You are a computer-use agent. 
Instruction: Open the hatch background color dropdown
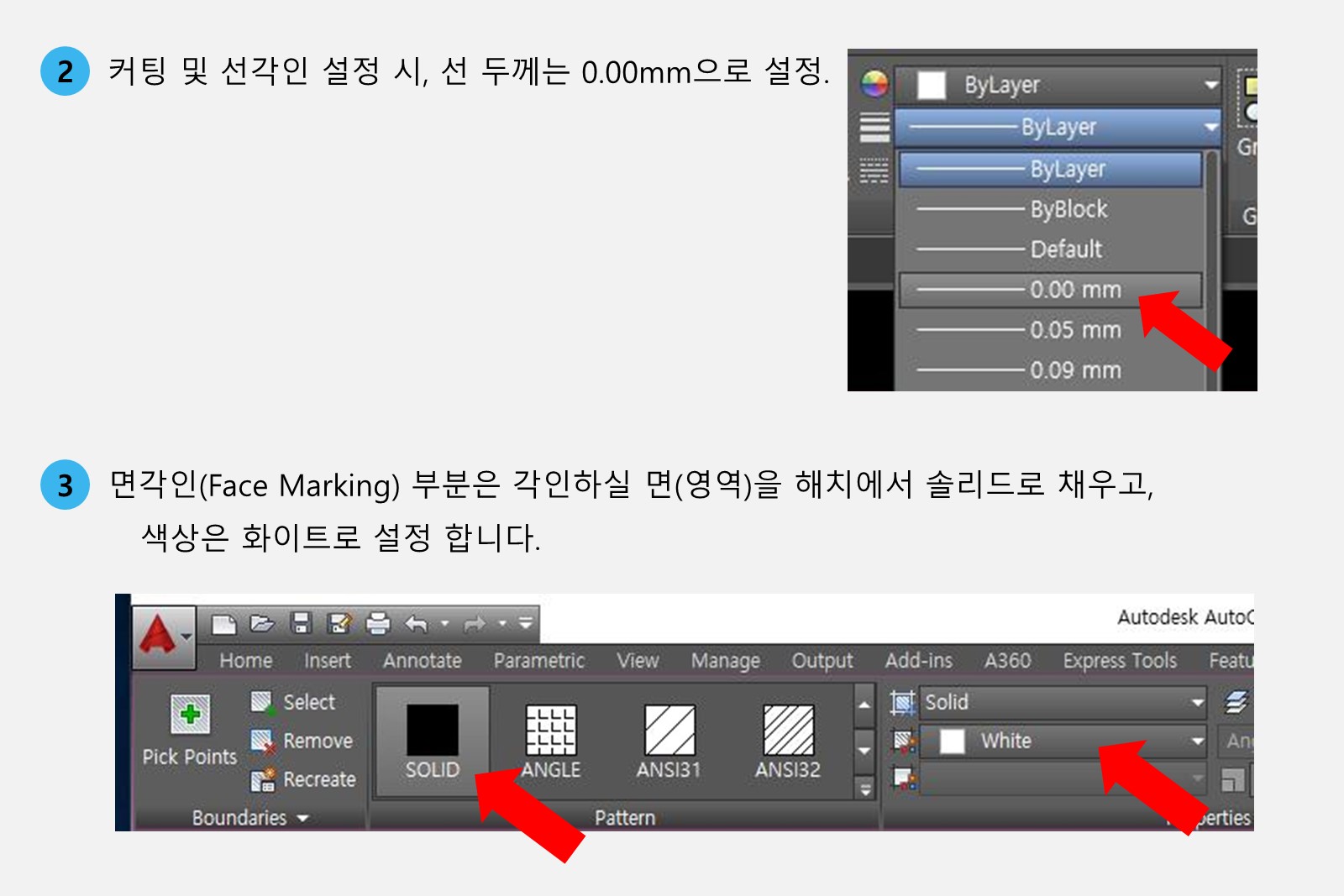click(1064, 779)
